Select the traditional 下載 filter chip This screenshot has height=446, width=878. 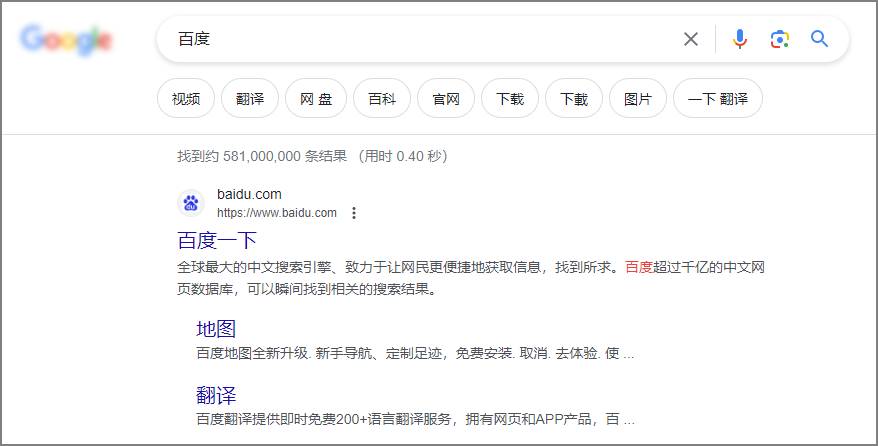pos(574,98)
